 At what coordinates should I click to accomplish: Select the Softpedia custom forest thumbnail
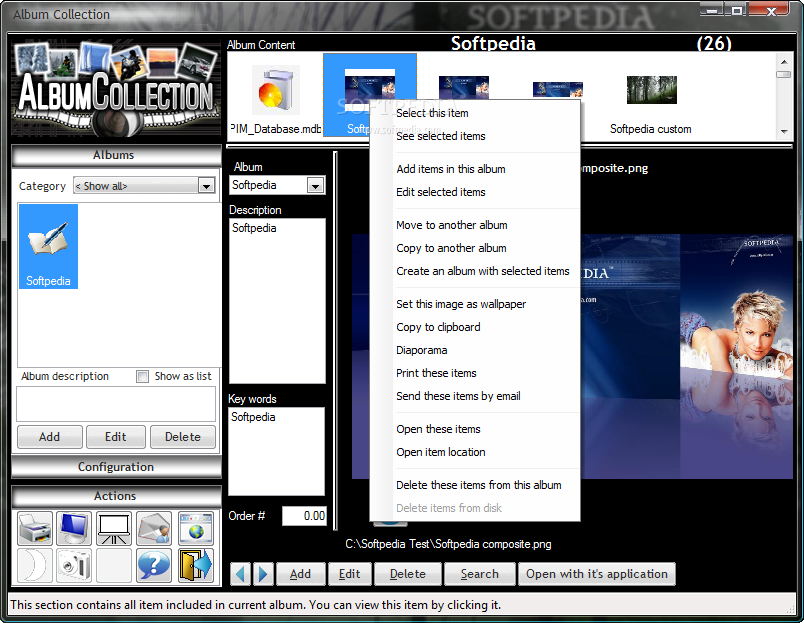click(x=651, y=90)
